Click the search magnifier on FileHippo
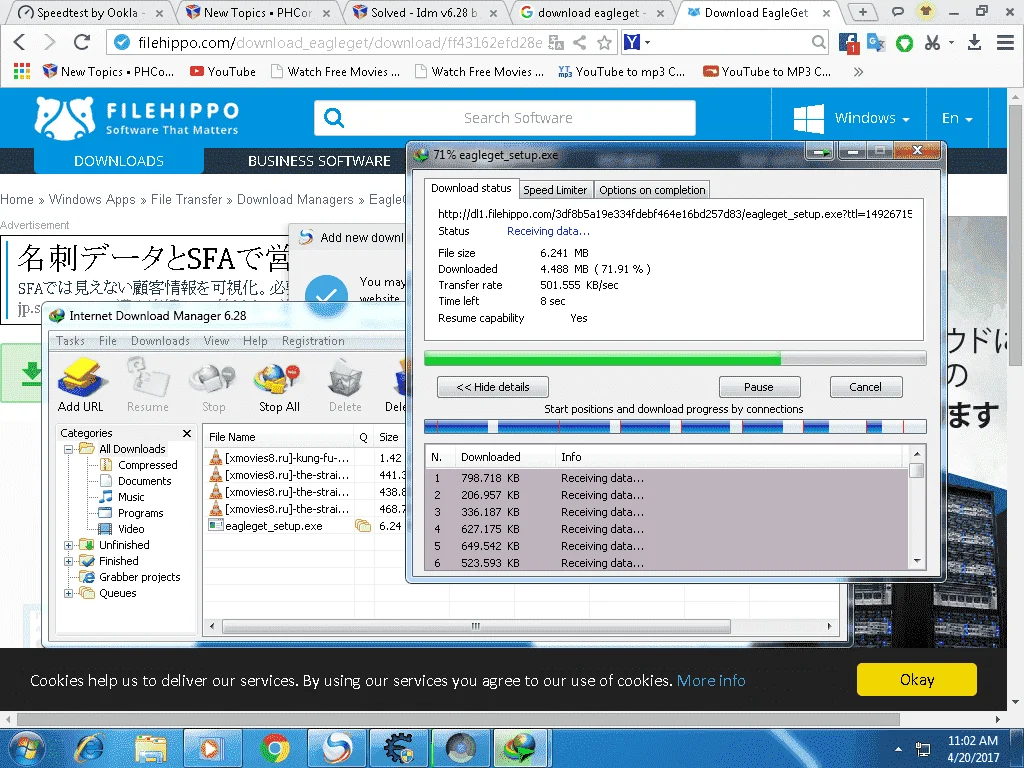Screen dimensions: 1024x768 pyautogui.click(x=334, y=118)
